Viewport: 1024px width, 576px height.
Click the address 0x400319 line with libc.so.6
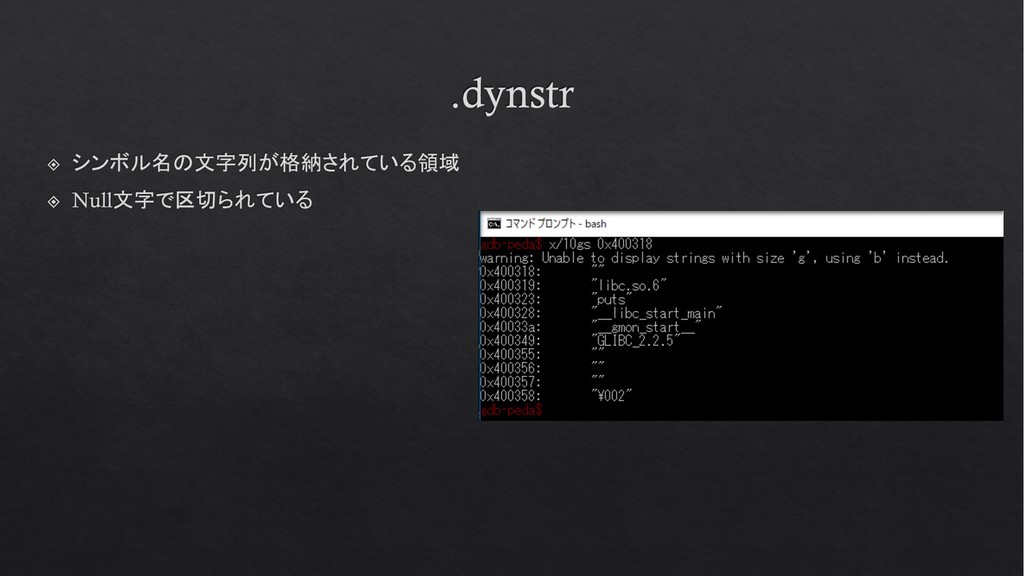[573, 285]
